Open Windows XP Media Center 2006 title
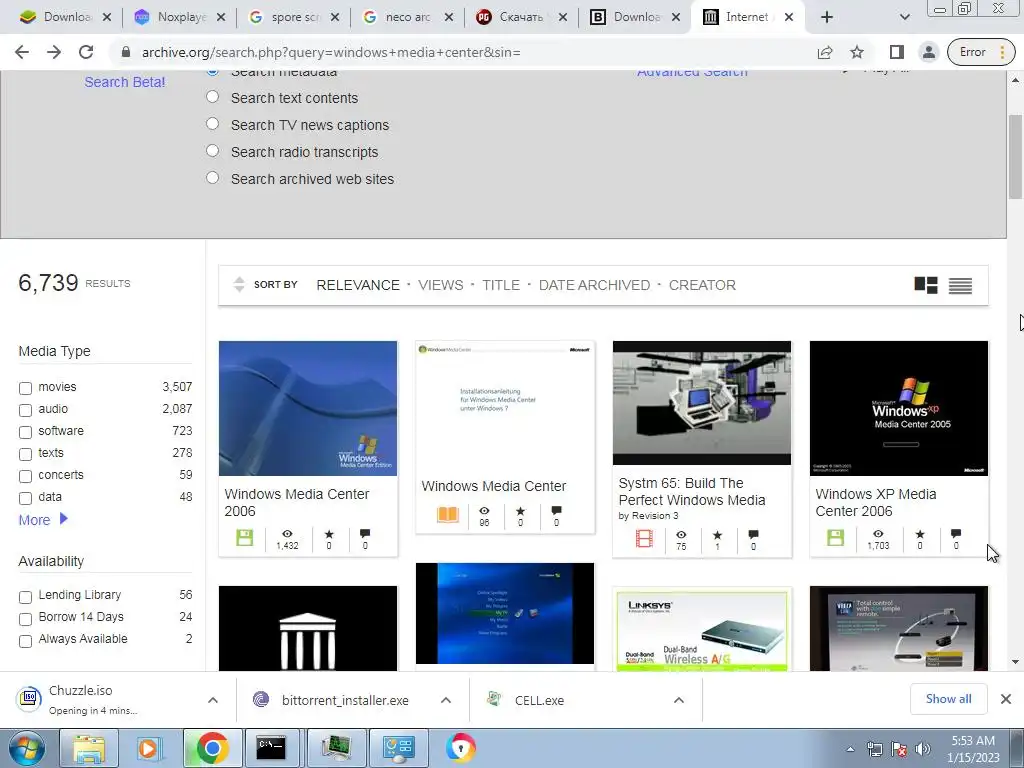This screenshot has width=1024, height=768. pos(876,503)
